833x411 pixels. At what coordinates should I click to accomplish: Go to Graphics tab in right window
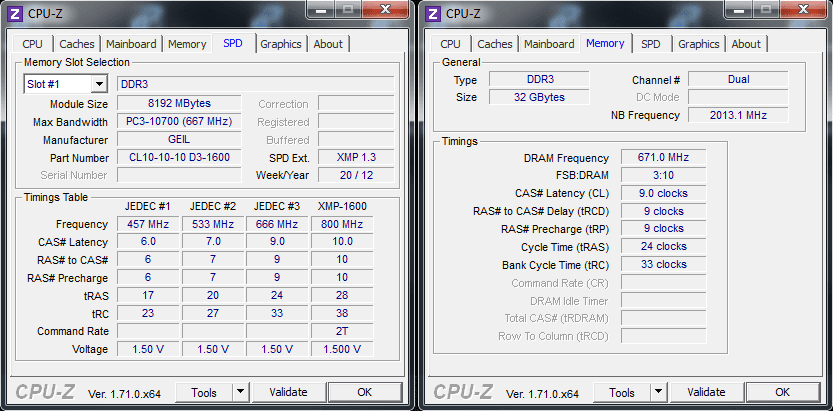pos(699,44)
